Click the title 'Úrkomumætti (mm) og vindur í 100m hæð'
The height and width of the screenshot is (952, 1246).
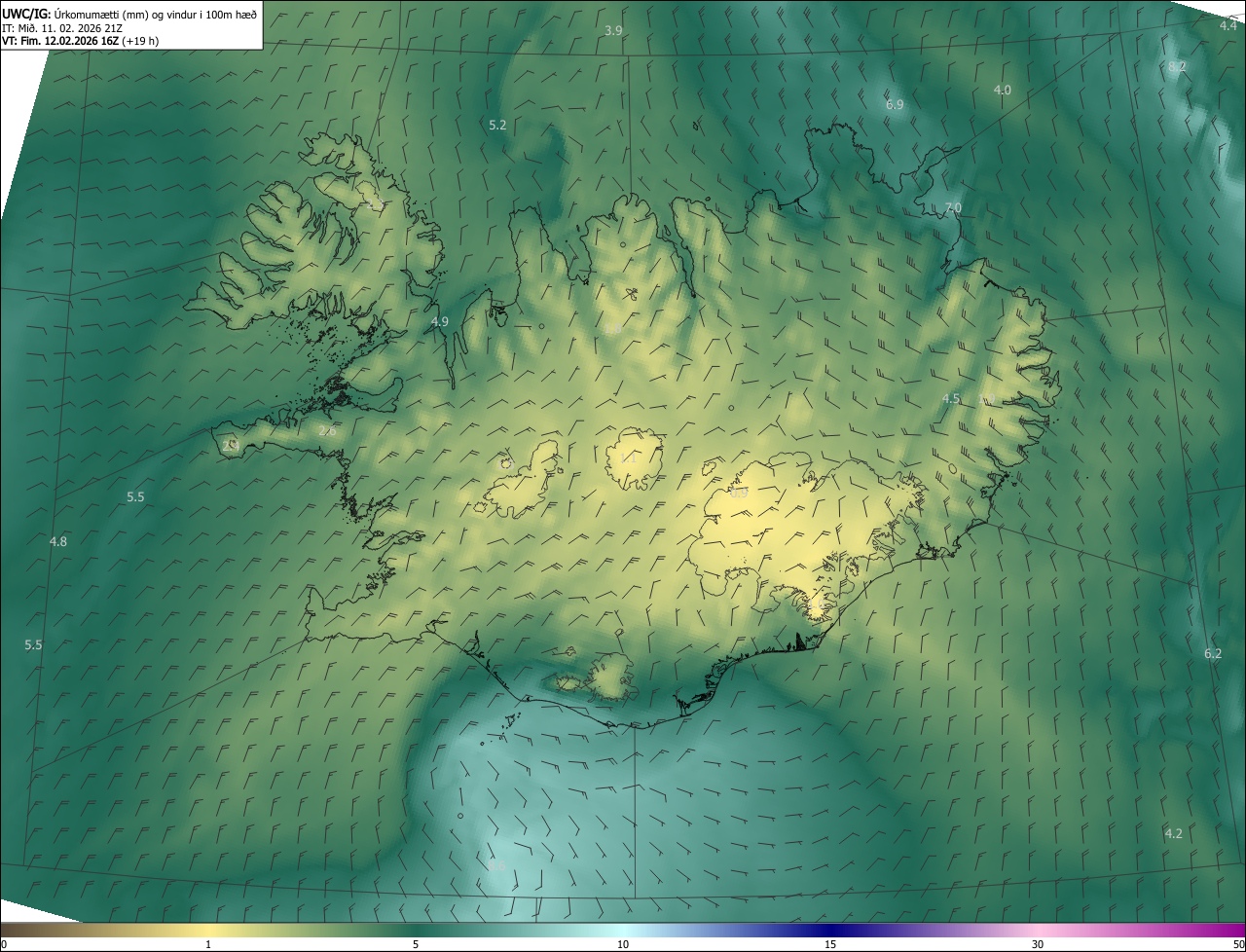tap(156, 14)
